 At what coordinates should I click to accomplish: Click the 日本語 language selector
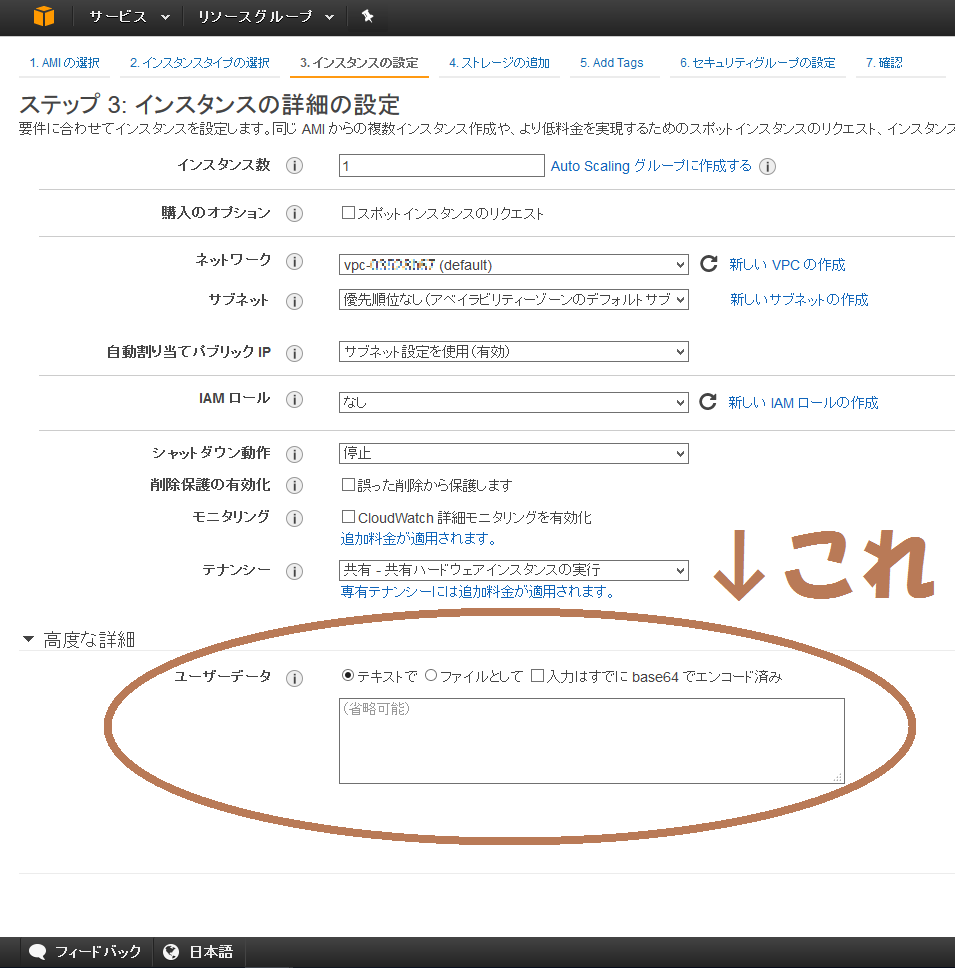198,952
